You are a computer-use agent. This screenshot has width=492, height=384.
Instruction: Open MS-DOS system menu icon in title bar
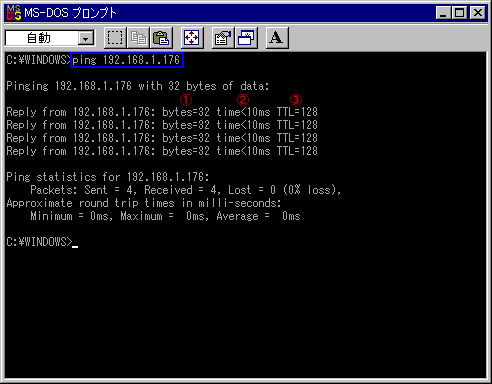coord(14,13)
